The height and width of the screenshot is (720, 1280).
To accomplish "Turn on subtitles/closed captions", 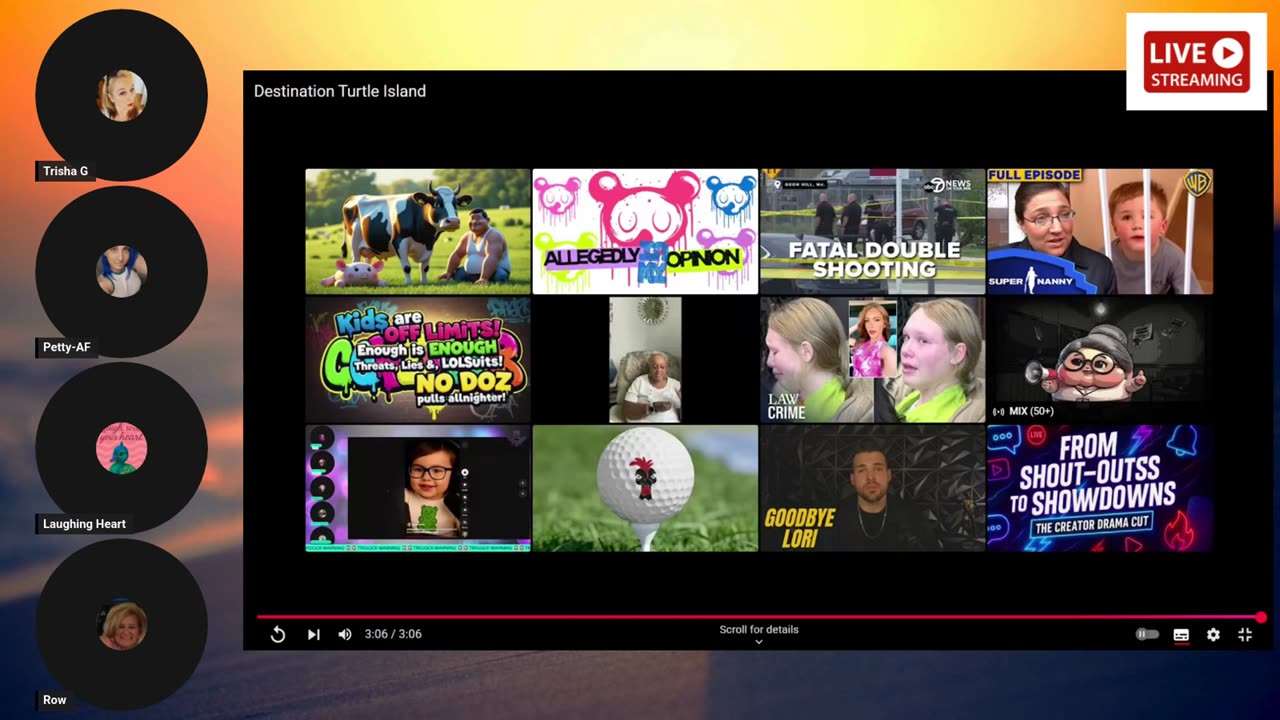I will coord(1181,634).
